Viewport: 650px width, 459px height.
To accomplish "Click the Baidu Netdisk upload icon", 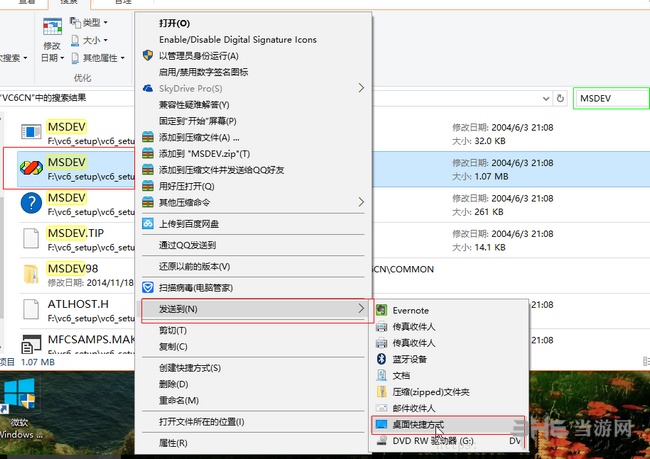I will tap(148, 224).
